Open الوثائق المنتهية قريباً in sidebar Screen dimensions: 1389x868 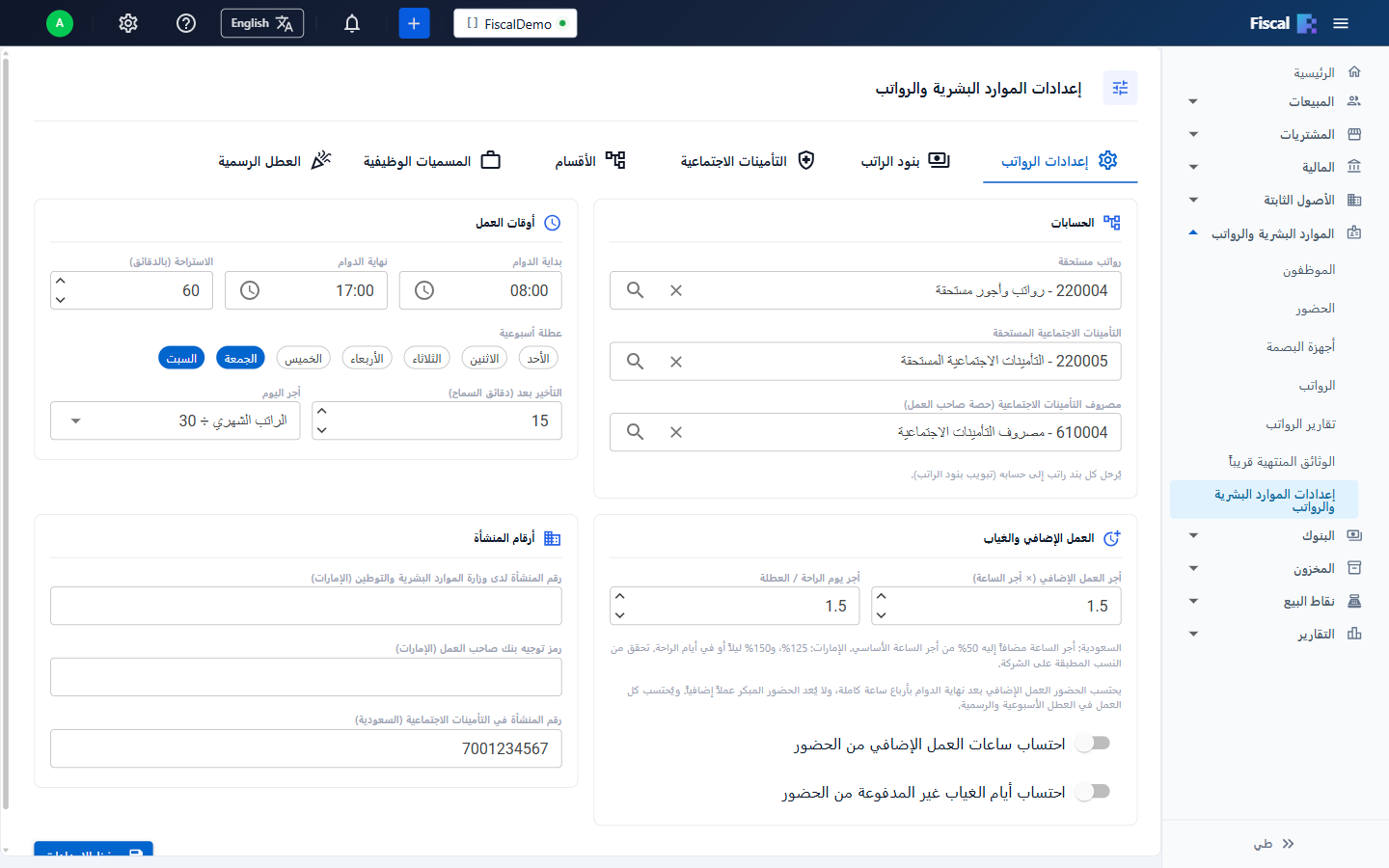[x=1282, y=462]
